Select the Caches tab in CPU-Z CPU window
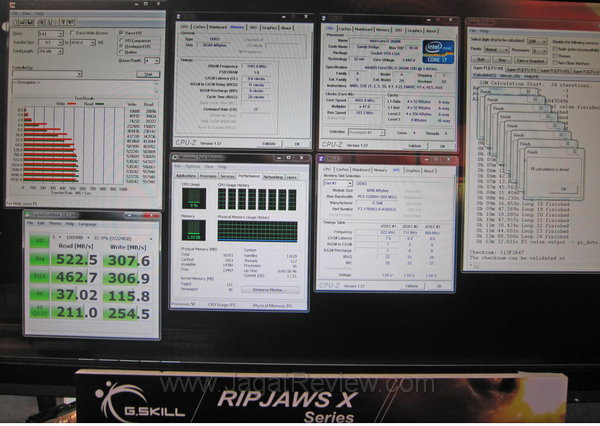 pyautogui.click(x=344, y=29)
